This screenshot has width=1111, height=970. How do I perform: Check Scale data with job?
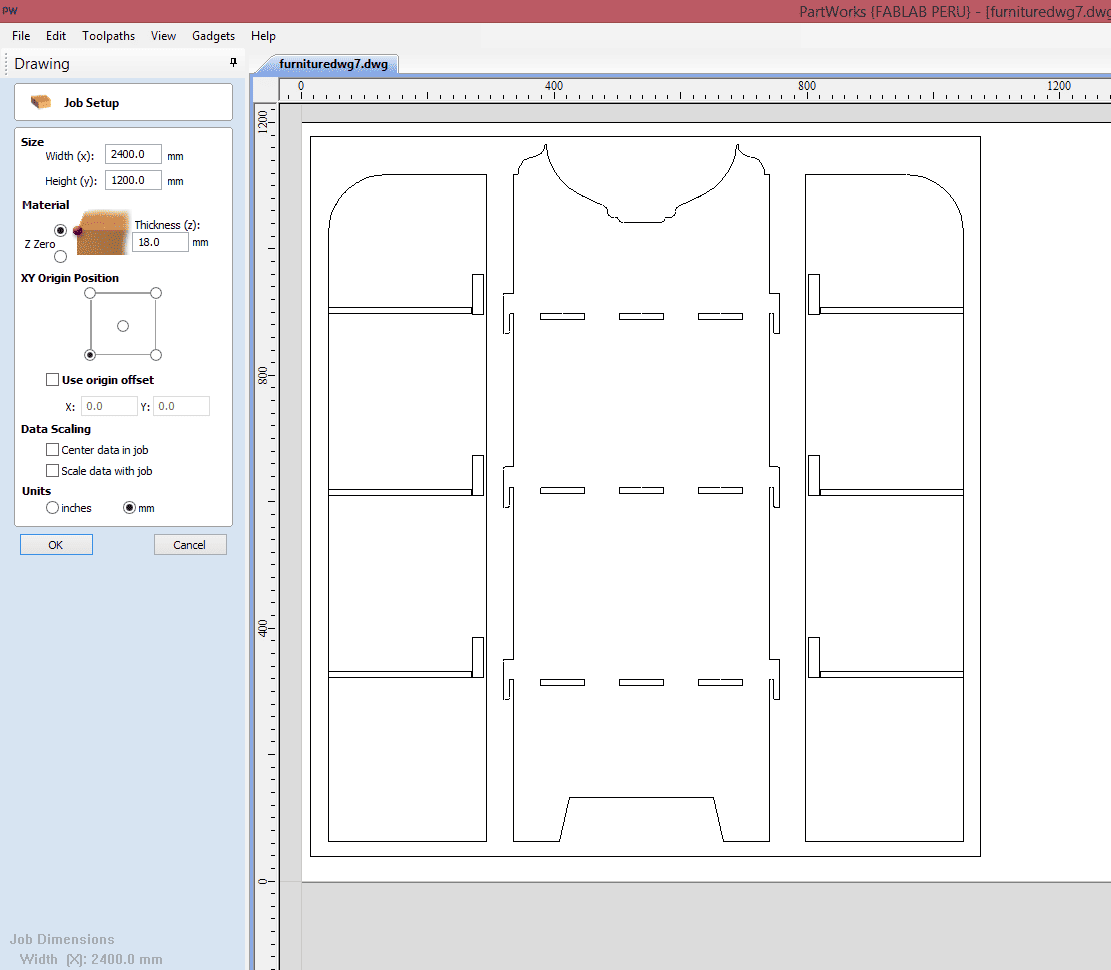[52, 470]
